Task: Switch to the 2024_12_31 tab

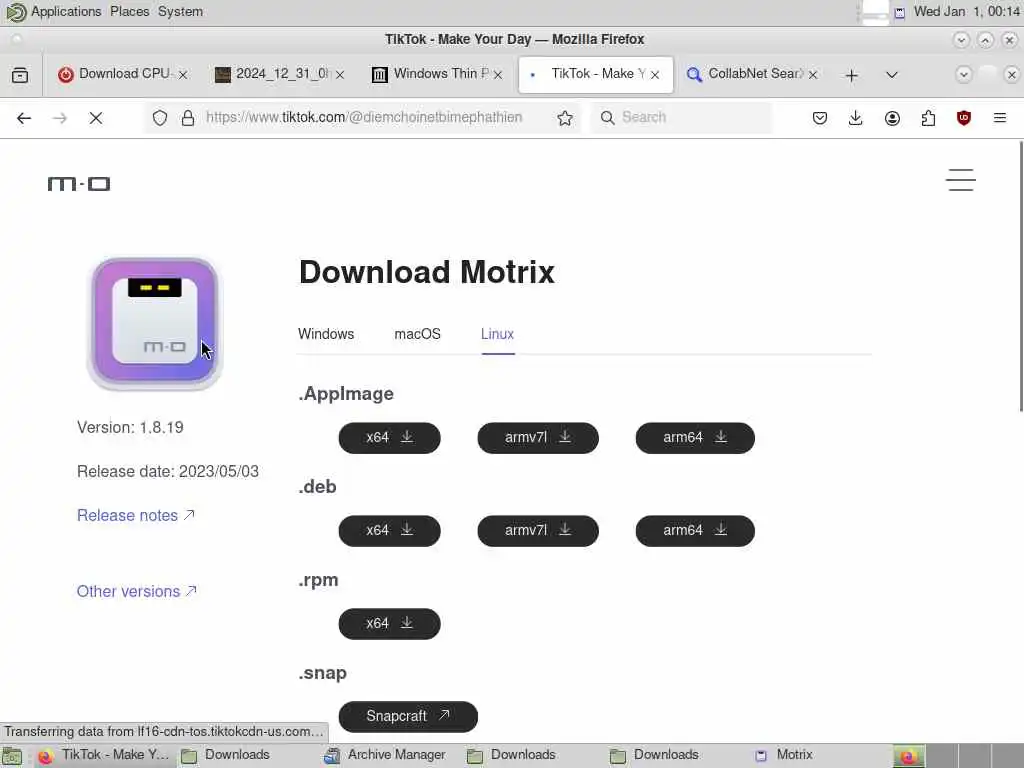Action: pos(280,74)
